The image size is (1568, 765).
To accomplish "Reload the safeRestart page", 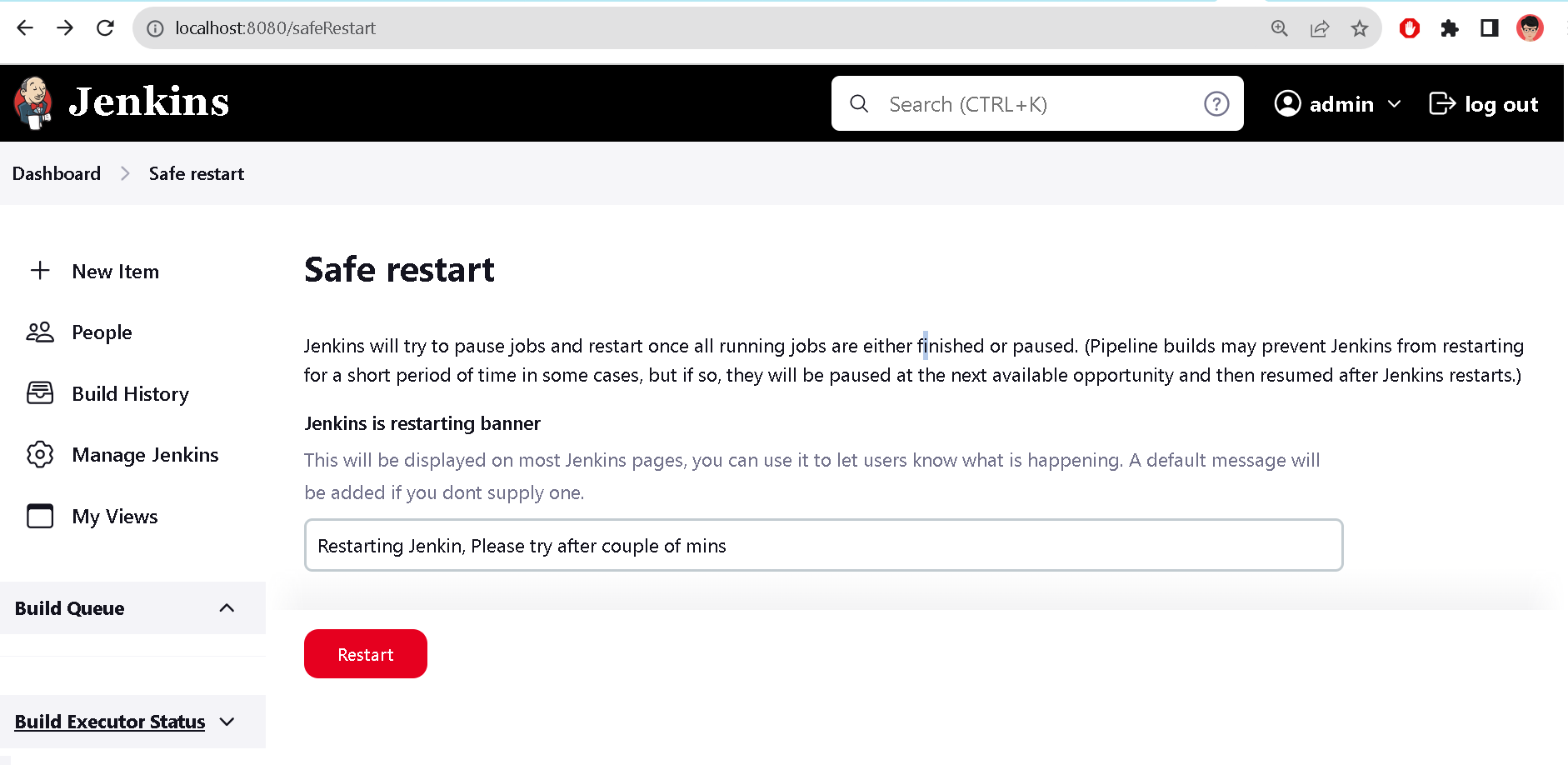I will [105, 28].
